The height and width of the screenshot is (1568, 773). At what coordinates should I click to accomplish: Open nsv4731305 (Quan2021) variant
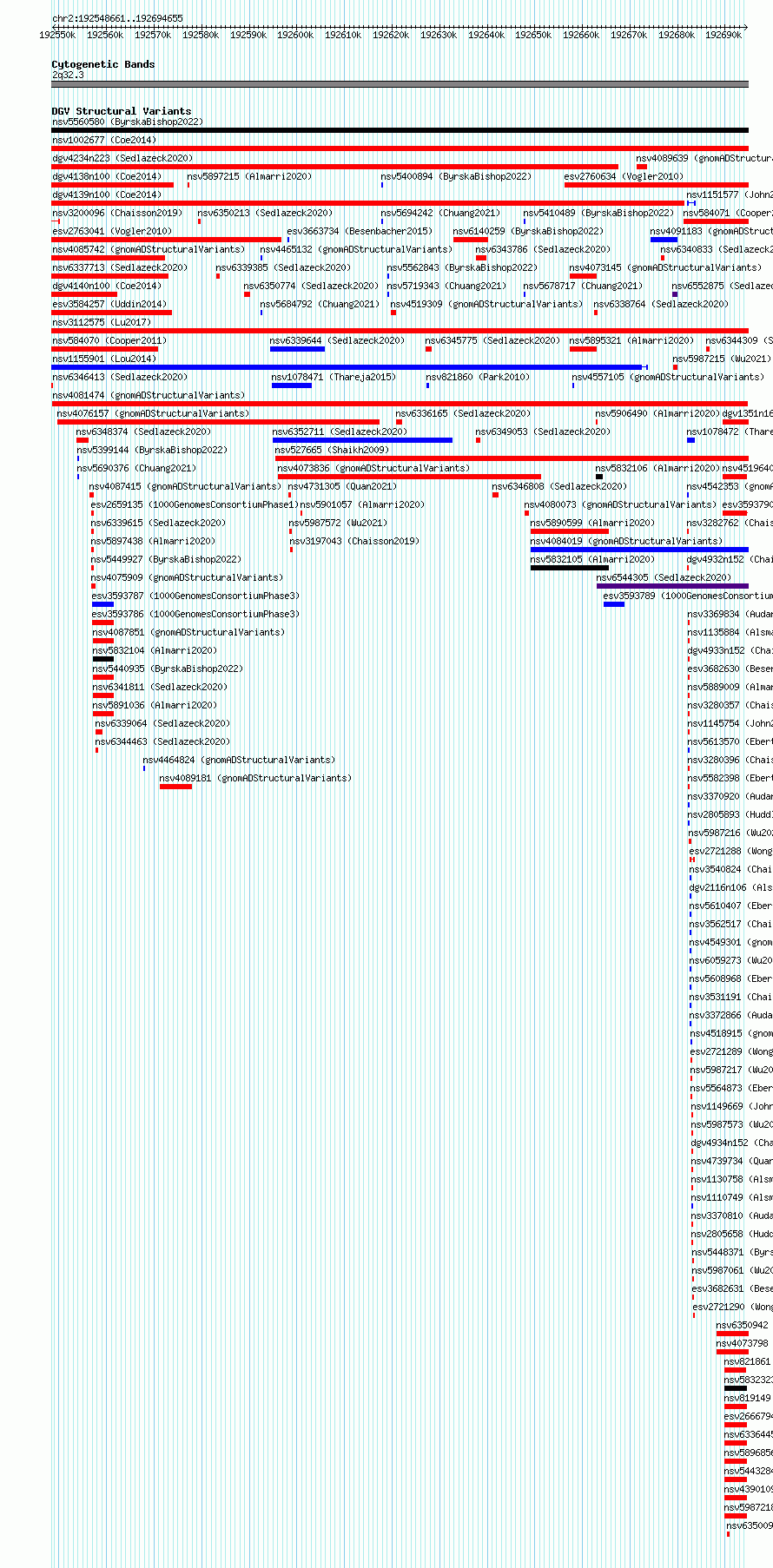pyautogui.click(x=342, y=486)
